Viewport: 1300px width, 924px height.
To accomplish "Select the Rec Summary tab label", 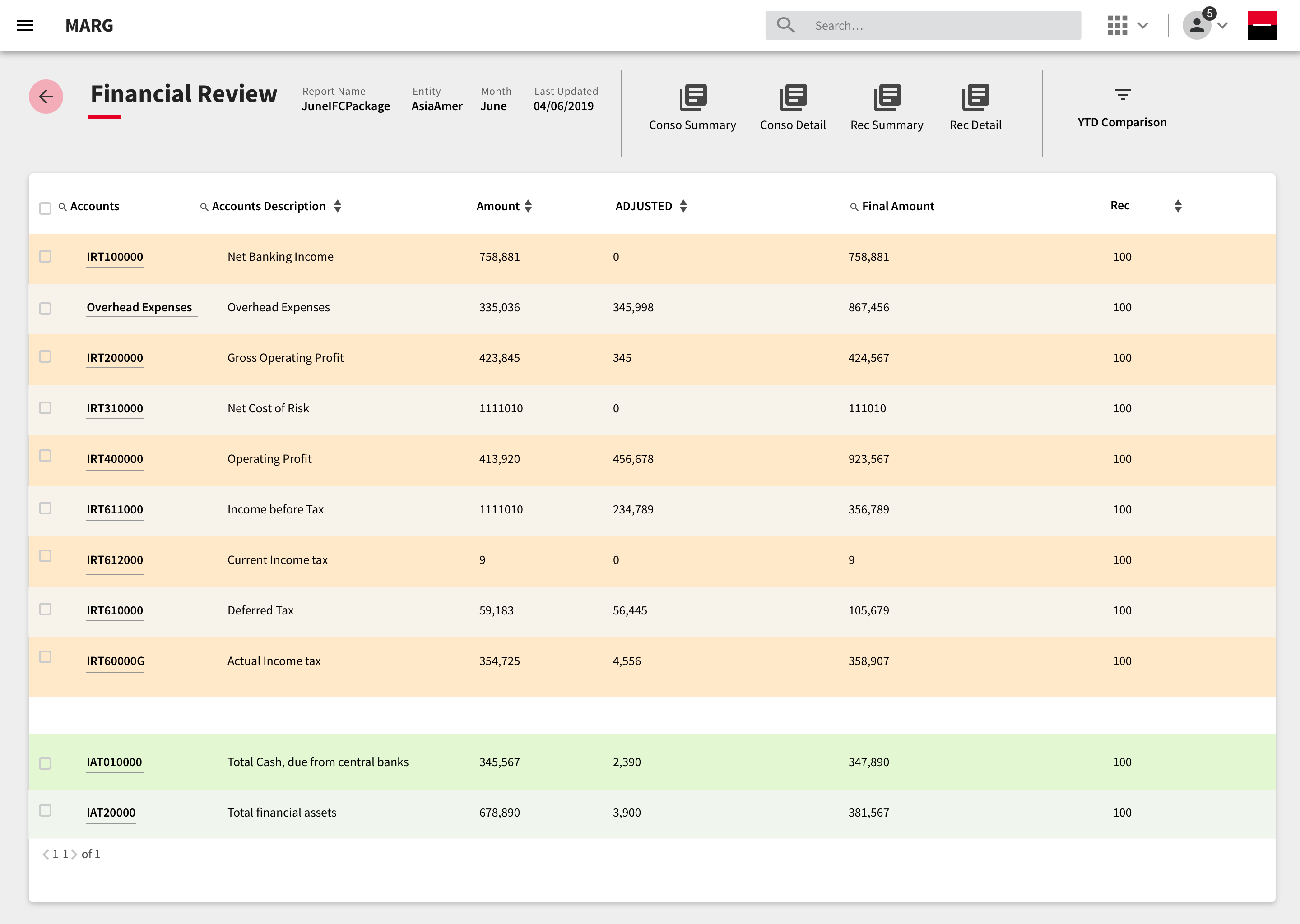I will [x=887, y=125].
